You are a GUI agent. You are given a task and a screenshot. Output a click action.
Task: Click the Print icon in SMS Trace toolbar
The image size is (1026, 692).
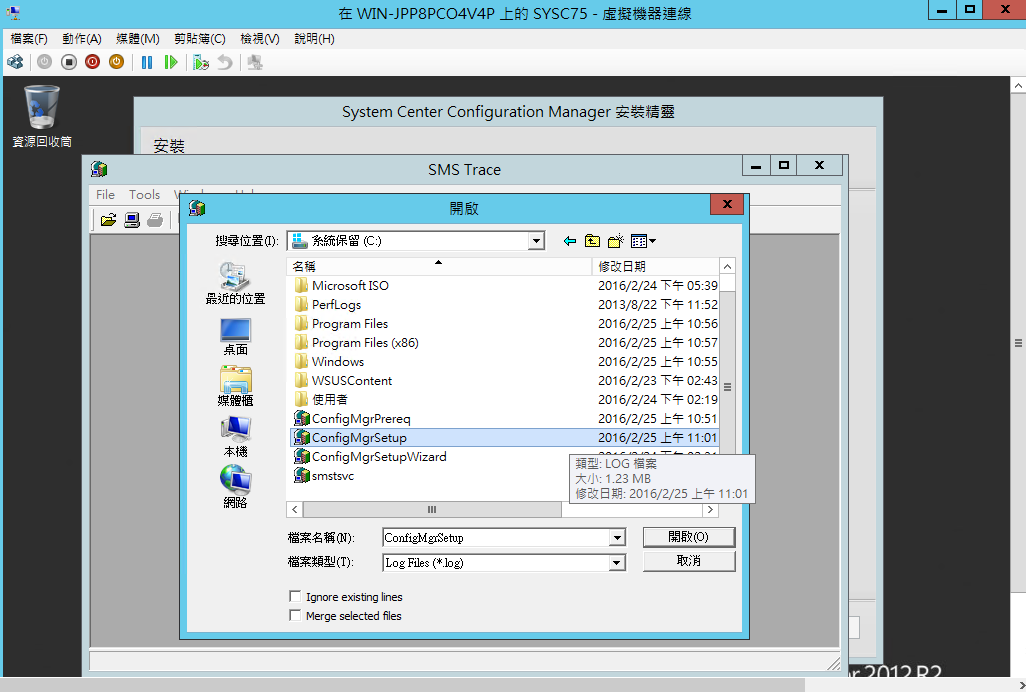155,220
